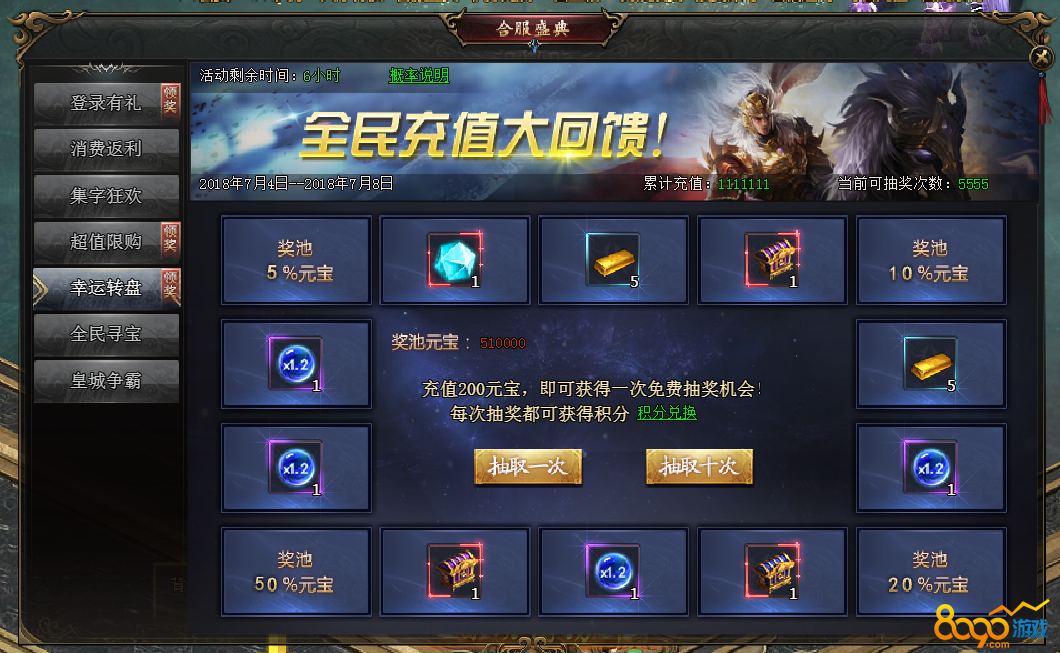Select the gold bar prize on the right side
Image resolution: width=1060 pixels, height=653 pixels.
click(x=930, y=364)
